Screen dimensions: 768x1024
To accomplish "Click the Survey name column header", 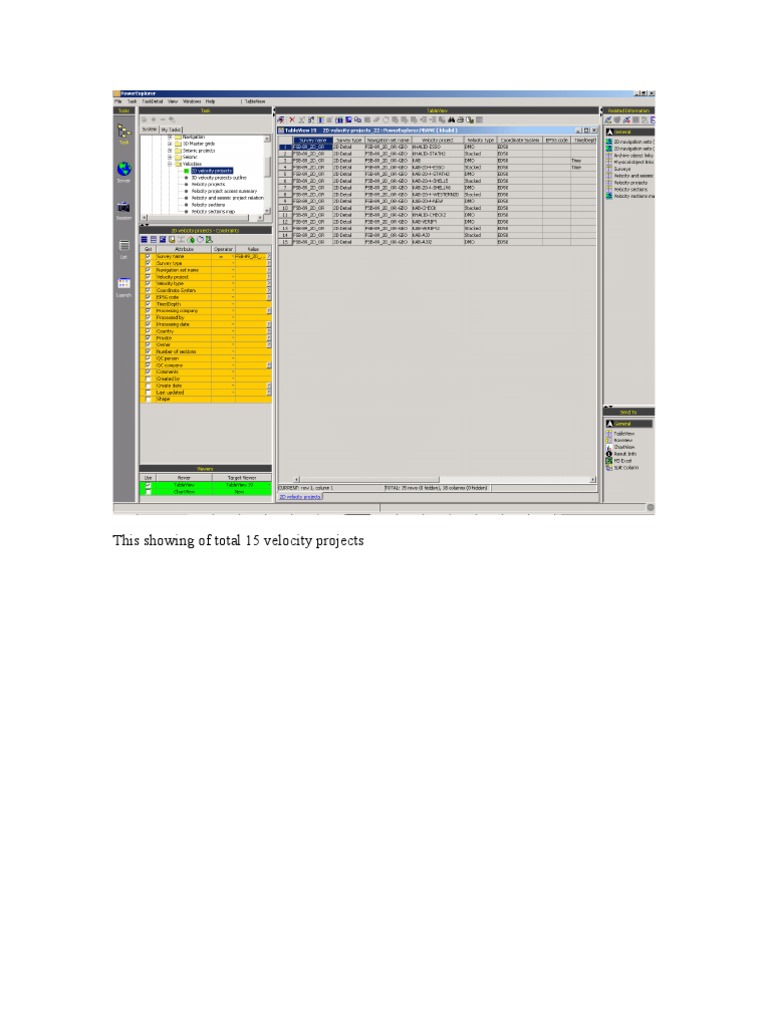I will point(312,140).
